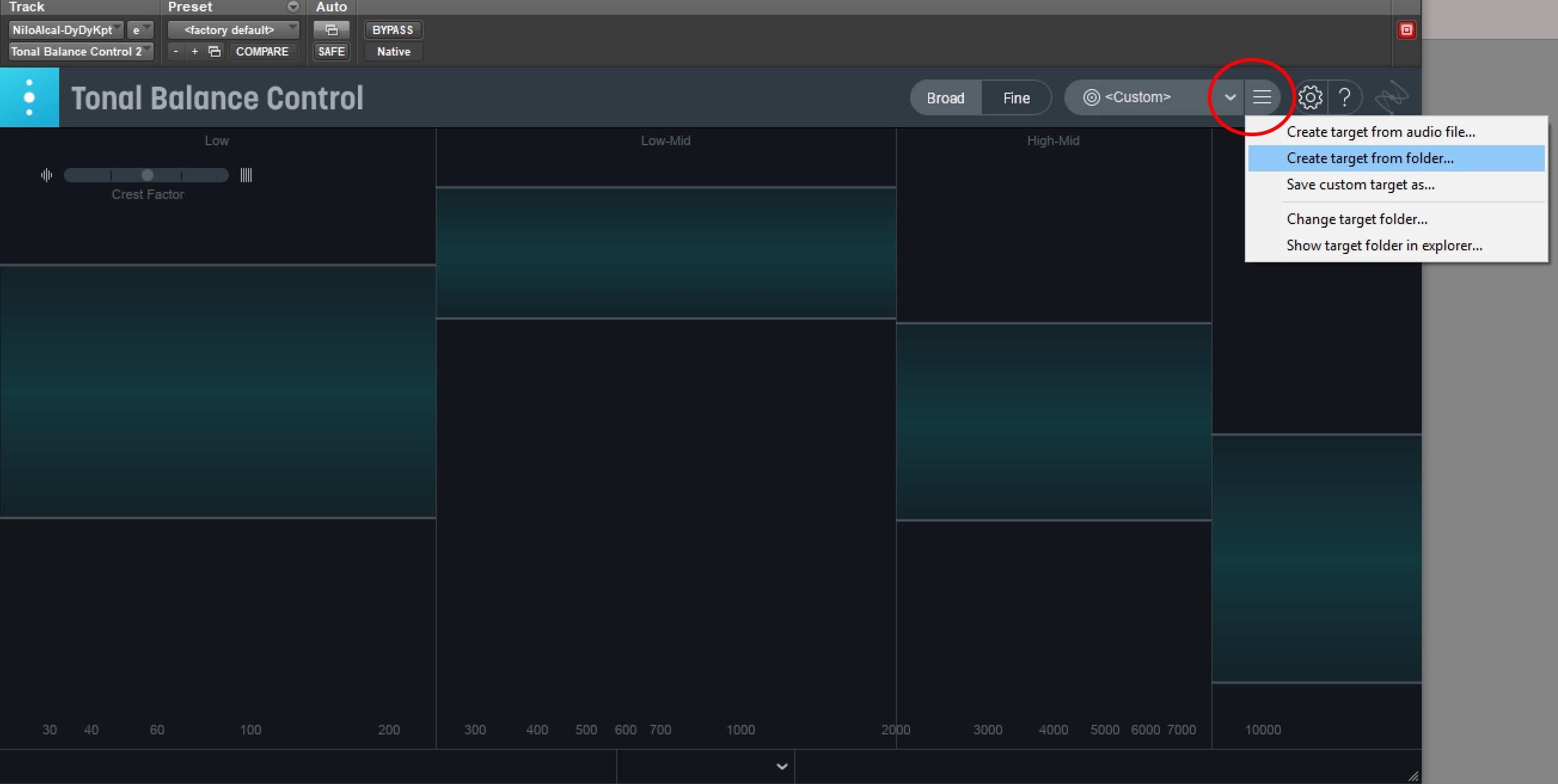Click the Tonal Balance Control title text
The width and height of the screenshot is (1558, 784).
(x=217, y=98)
